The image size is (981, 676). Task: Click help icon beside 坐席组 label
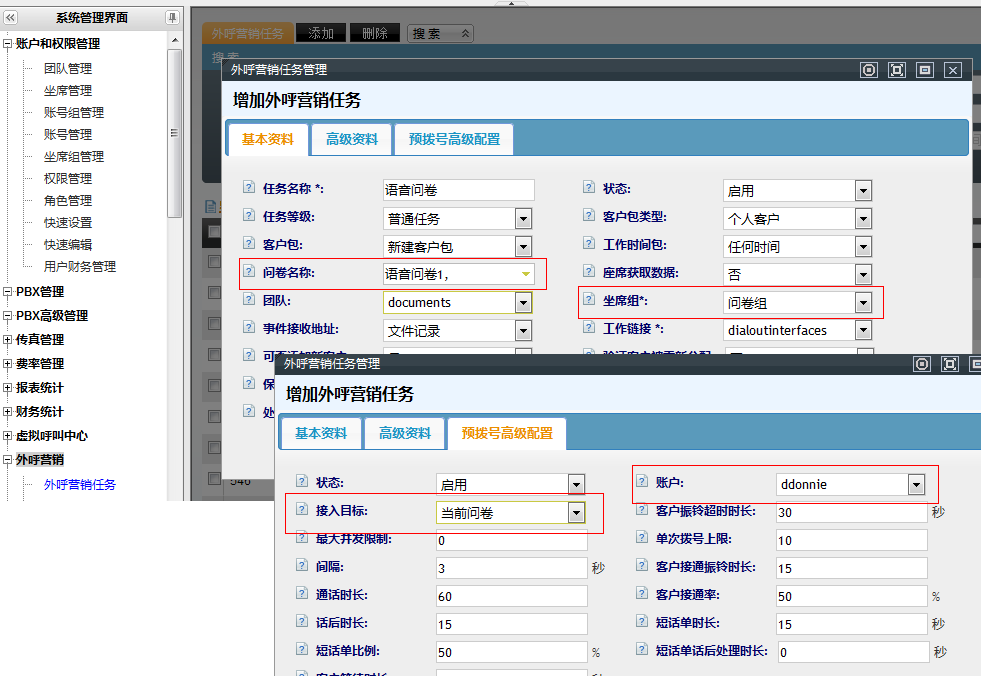pos(589,301)
